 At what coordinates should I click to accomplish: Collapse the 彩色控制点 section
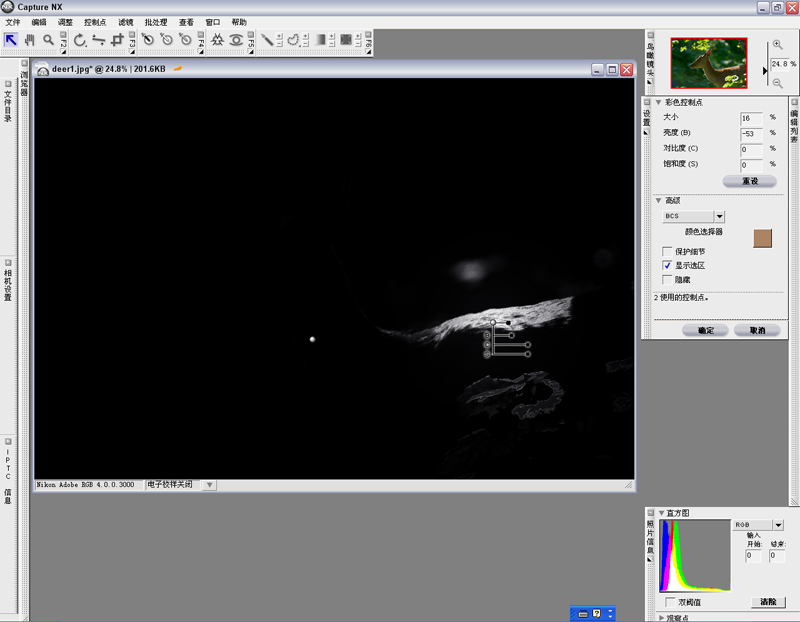pyautogui.click(x=658, y=102)
